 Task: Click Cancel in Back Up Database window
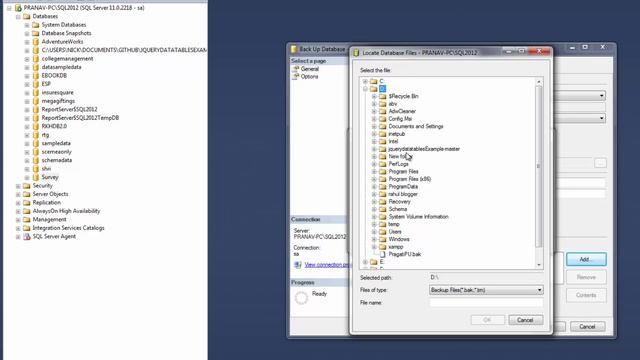pos(587,327)
